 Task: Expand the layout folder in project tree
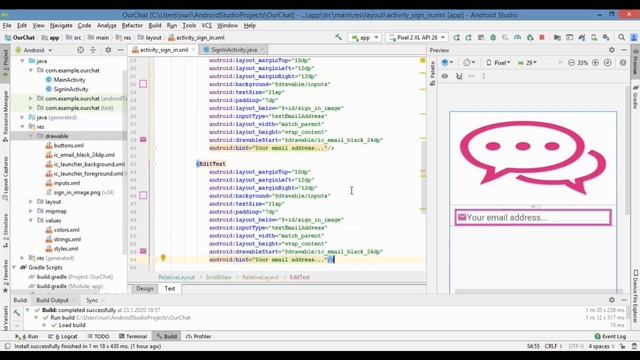(31, 202)
